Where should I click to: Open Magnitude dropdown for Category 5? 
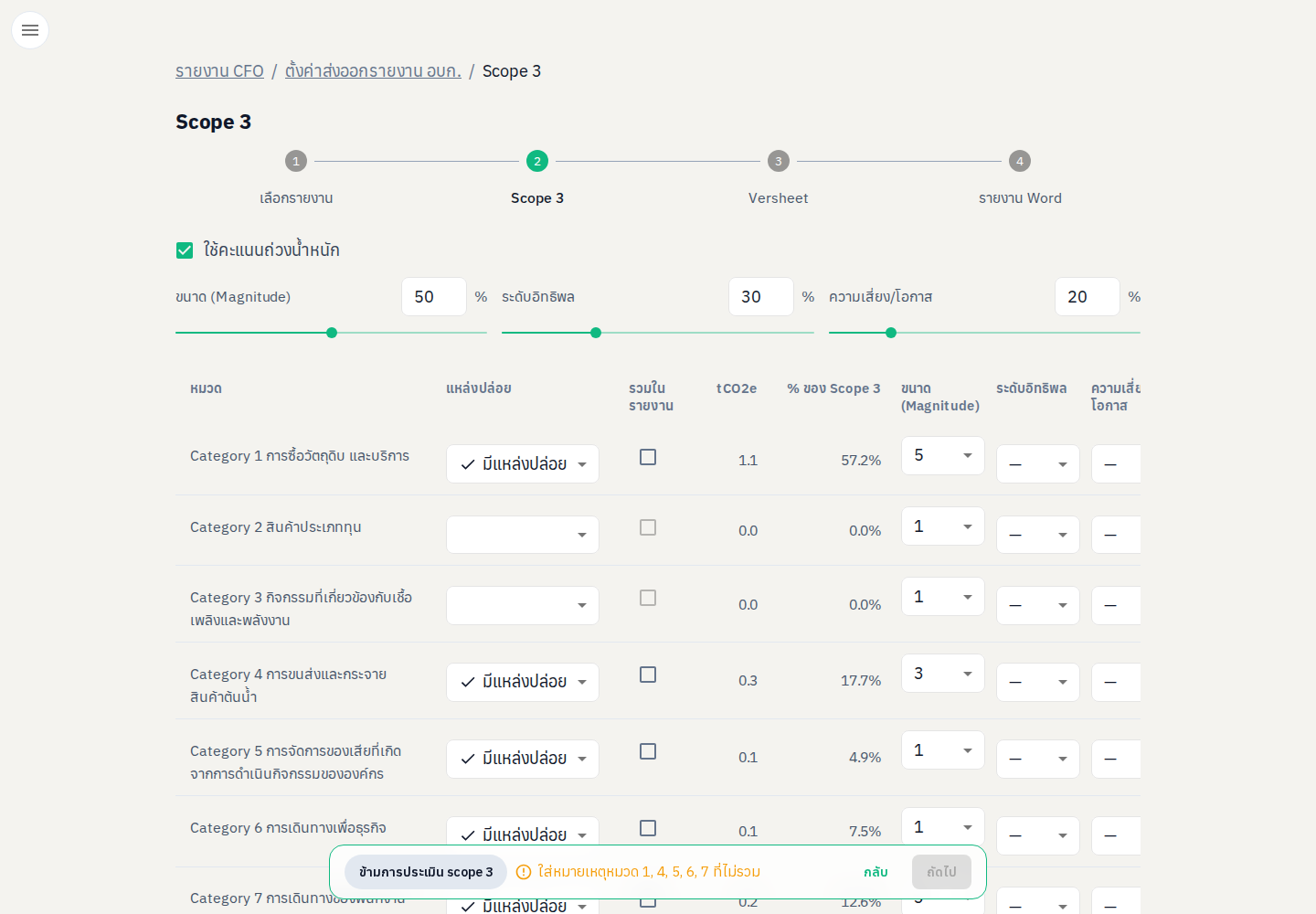[x=943, y=749]
